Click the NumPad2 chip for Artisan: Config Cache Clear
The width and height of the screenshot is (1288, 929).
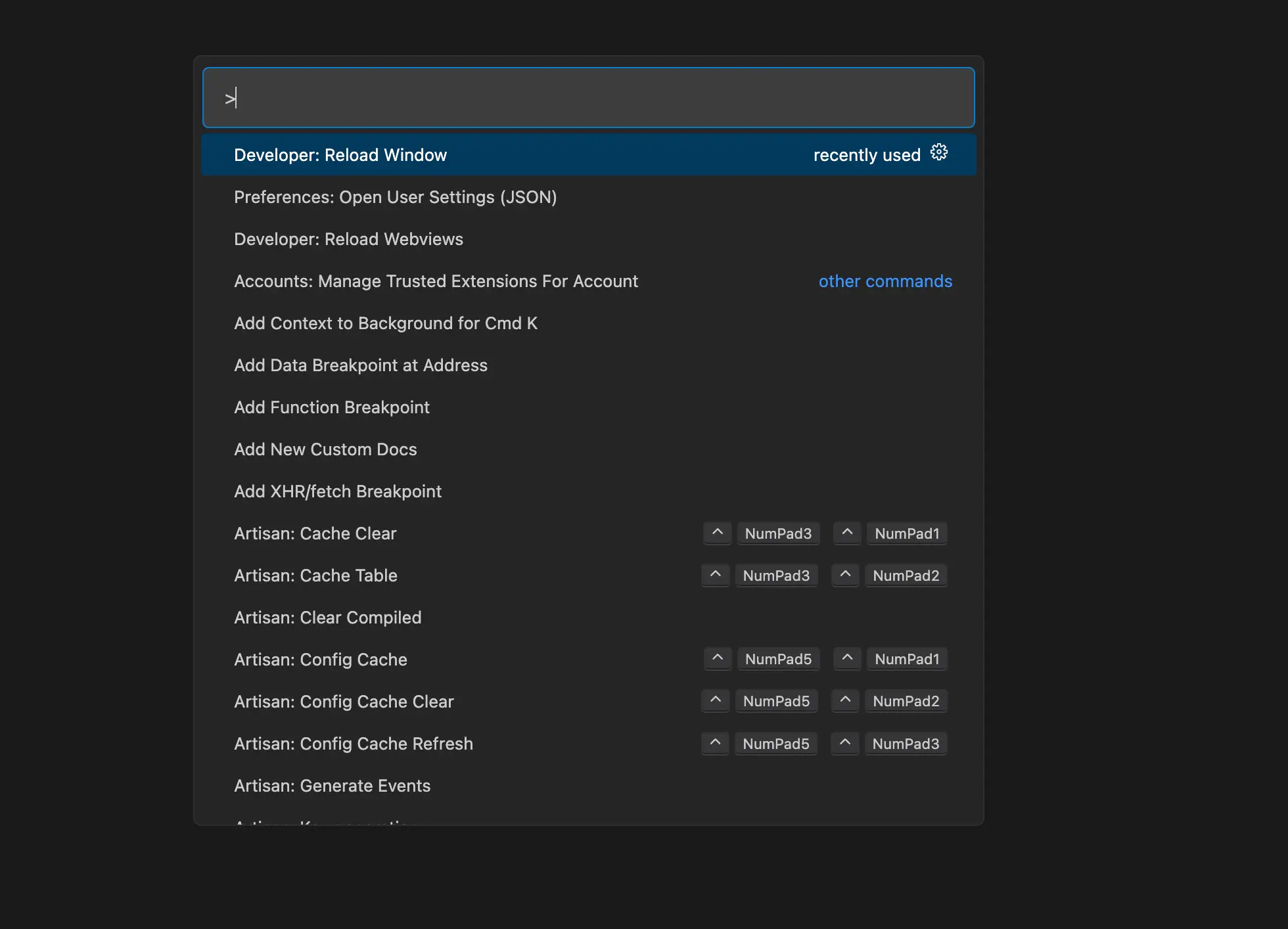(x=906, y=701)
